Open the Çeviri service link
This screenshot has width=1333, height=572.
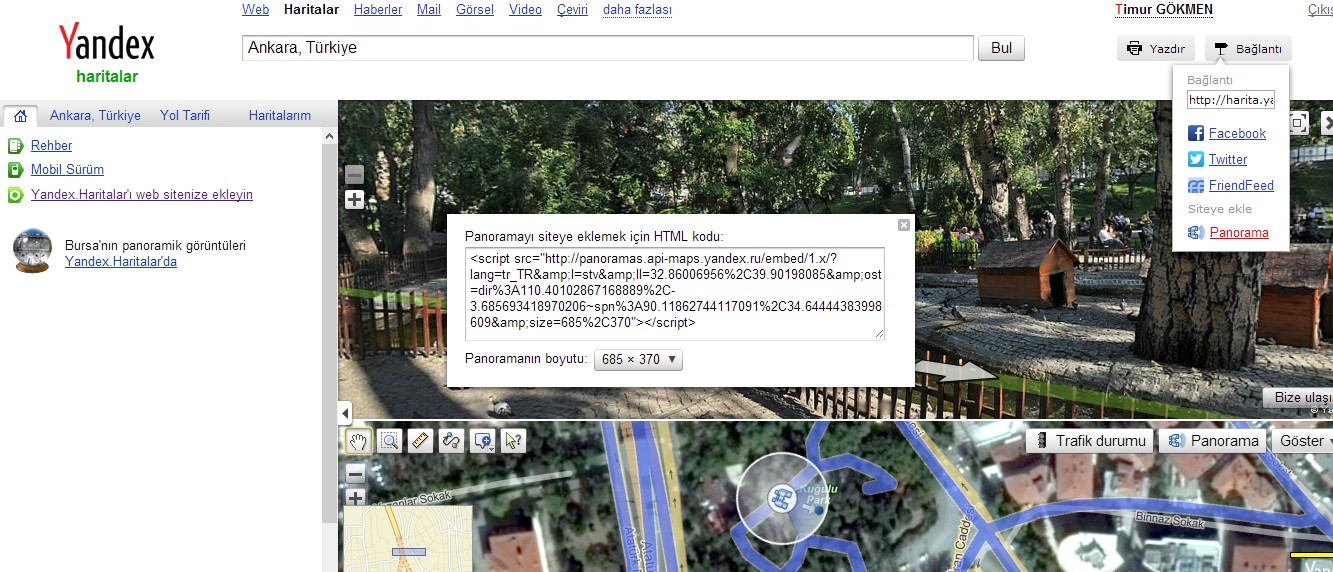click(572, 10)
